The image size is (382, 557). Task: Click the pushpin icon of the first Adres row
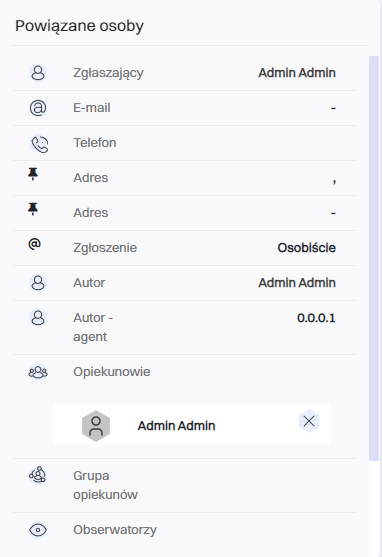click(x=33, y=174)
